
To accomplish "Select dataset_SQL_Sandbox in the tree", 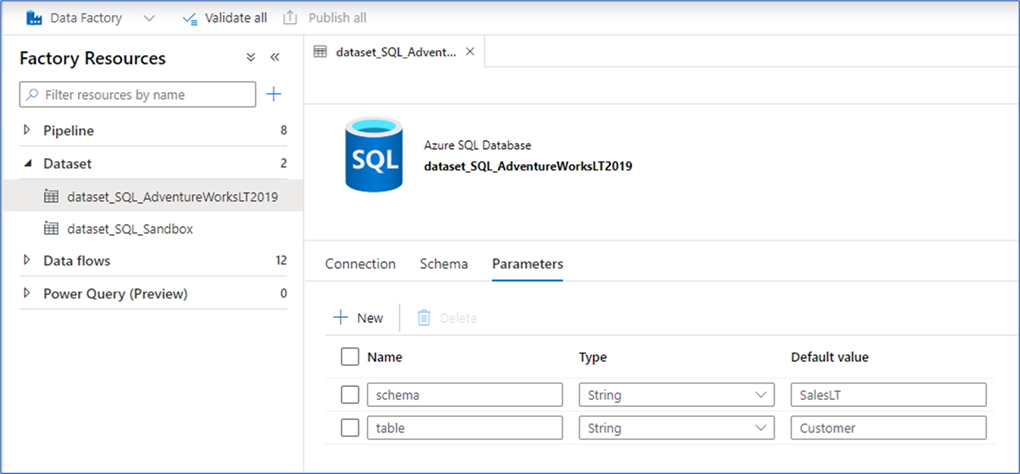I will tap(130, 229).
